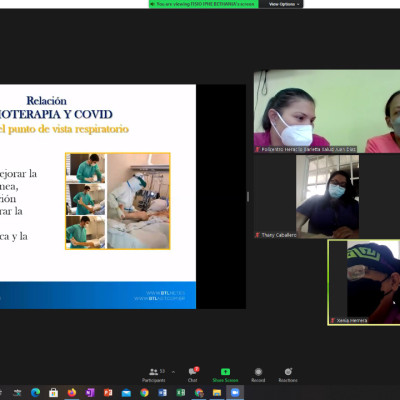Open Firefox from the taskbar

click(x=72, y=393)
